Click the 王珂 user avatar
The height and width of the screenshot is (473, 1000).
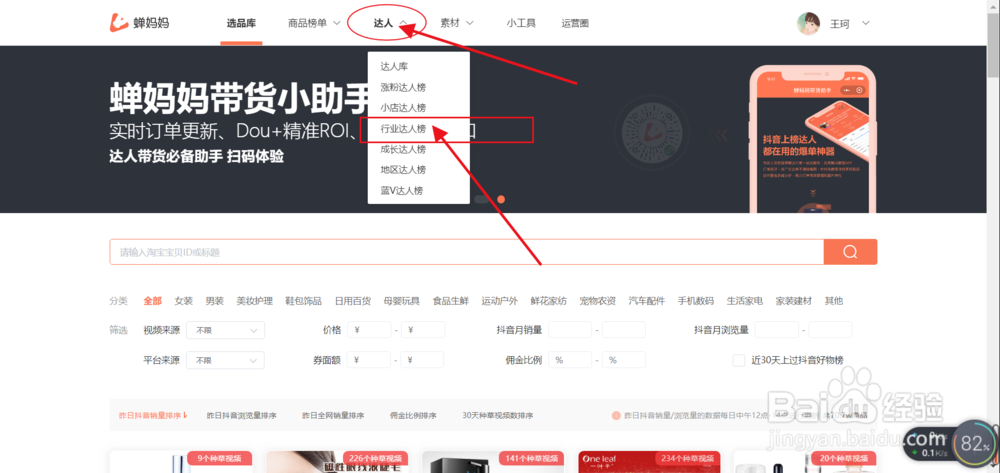808,24
